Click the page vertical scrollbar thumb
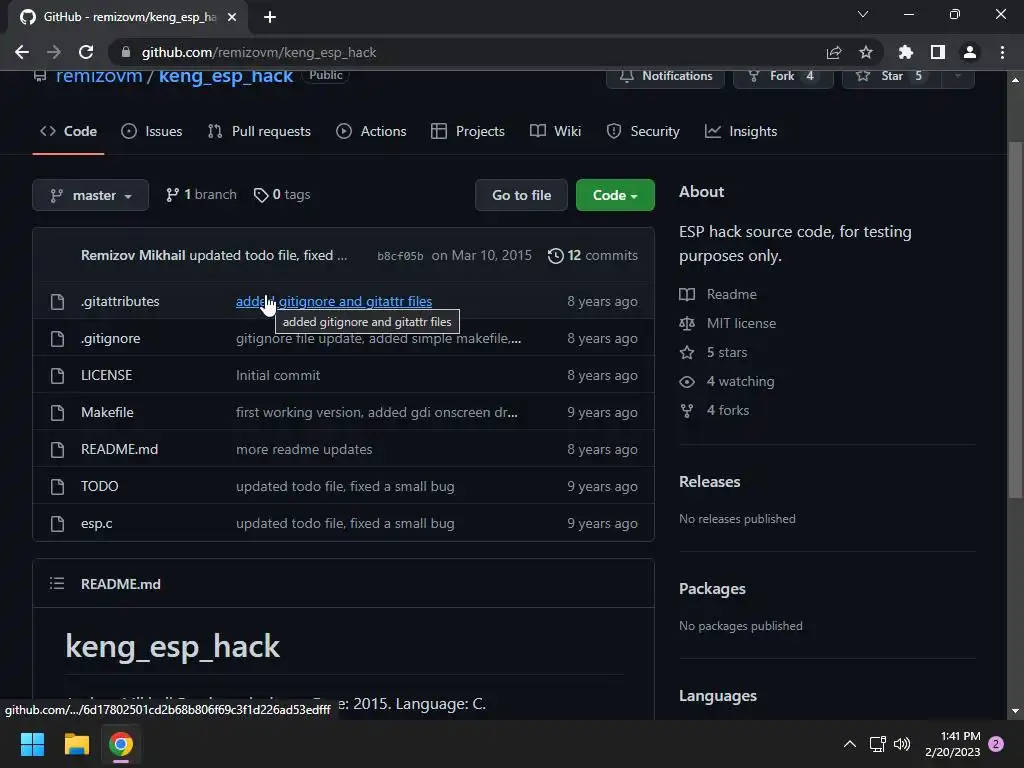Screen dimensions: 1024x768 coord(1015,320)
